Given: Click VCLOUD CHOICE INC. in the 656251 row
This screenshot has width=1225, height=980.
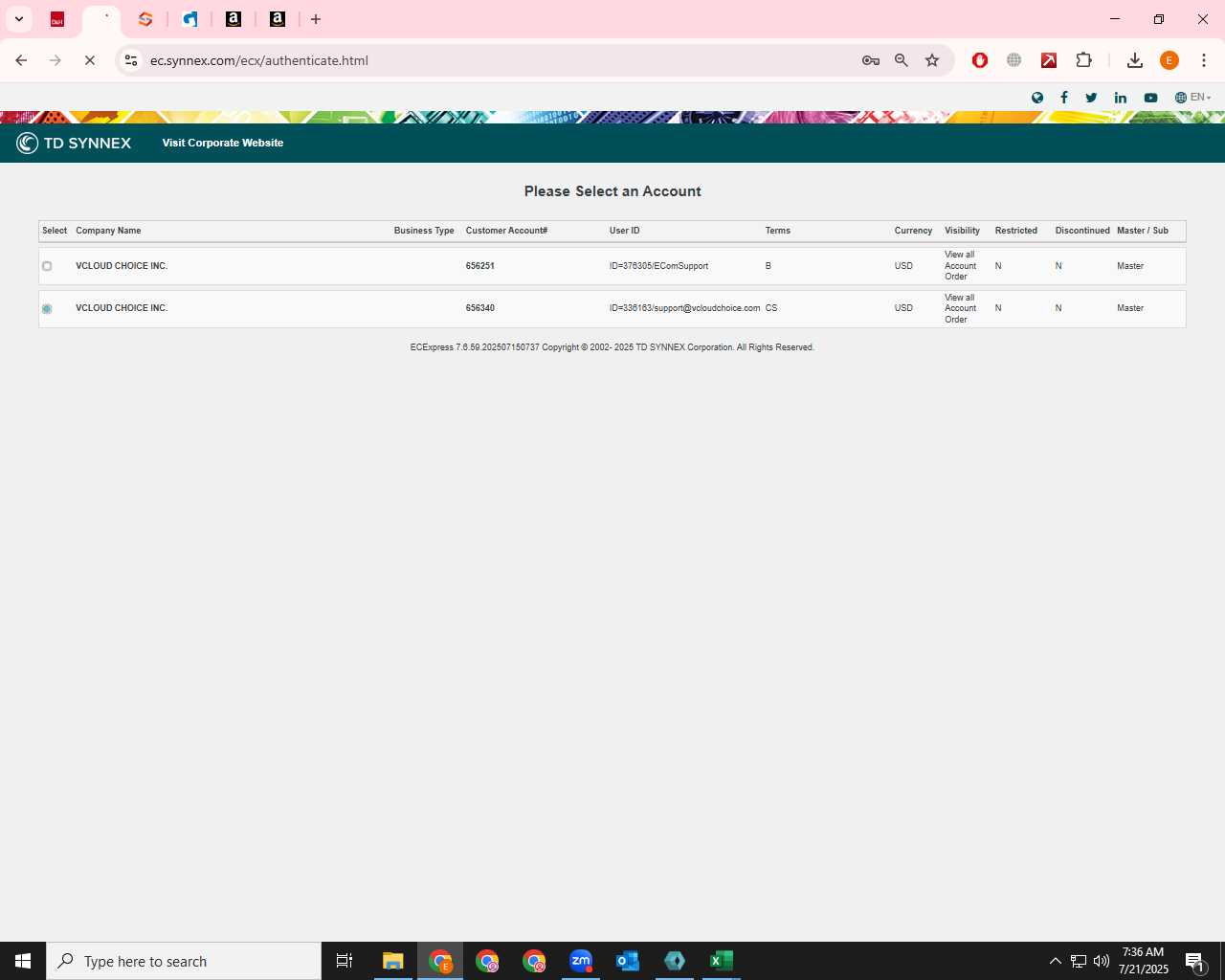Looking at the screenshot, I should tap(122, 266).
